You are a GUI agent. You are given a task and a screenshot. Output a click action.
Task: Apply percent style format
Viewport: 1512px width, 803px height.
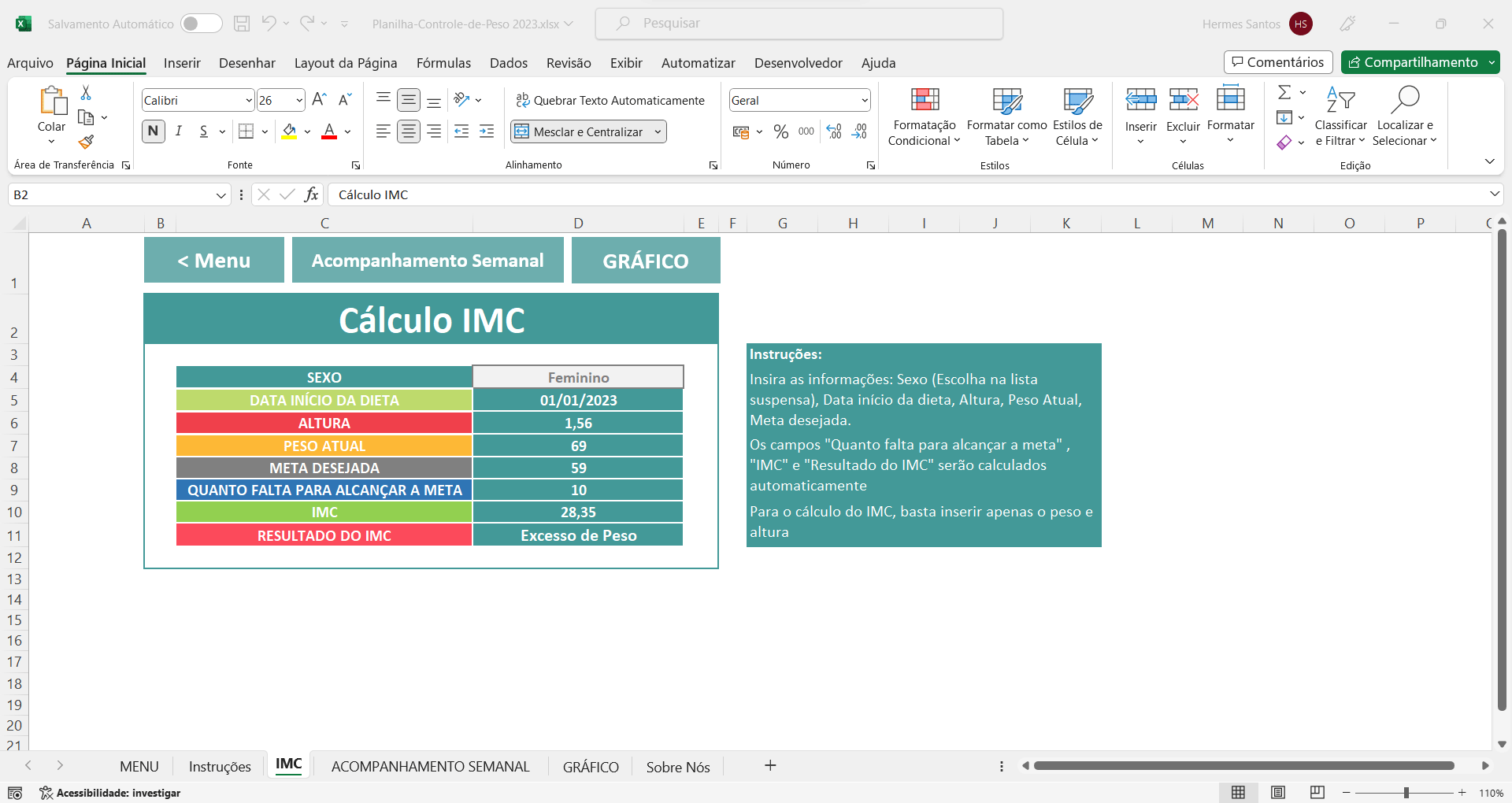pyautogui.click(x=781, y=131)
